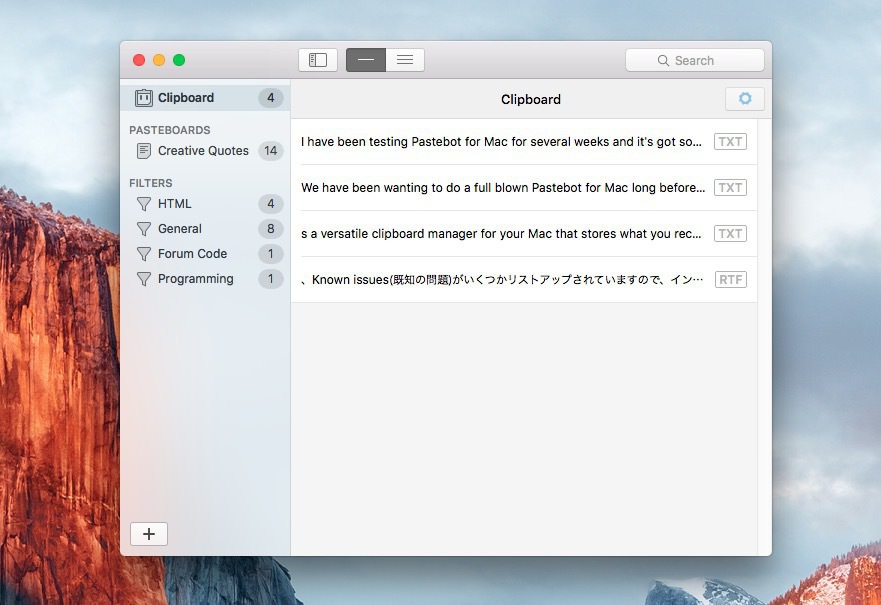The height and width of the screenshot is (605, 881).
Task: Click the TXT badge on versatile clipboard manager clipping
Action: [730, 234]
